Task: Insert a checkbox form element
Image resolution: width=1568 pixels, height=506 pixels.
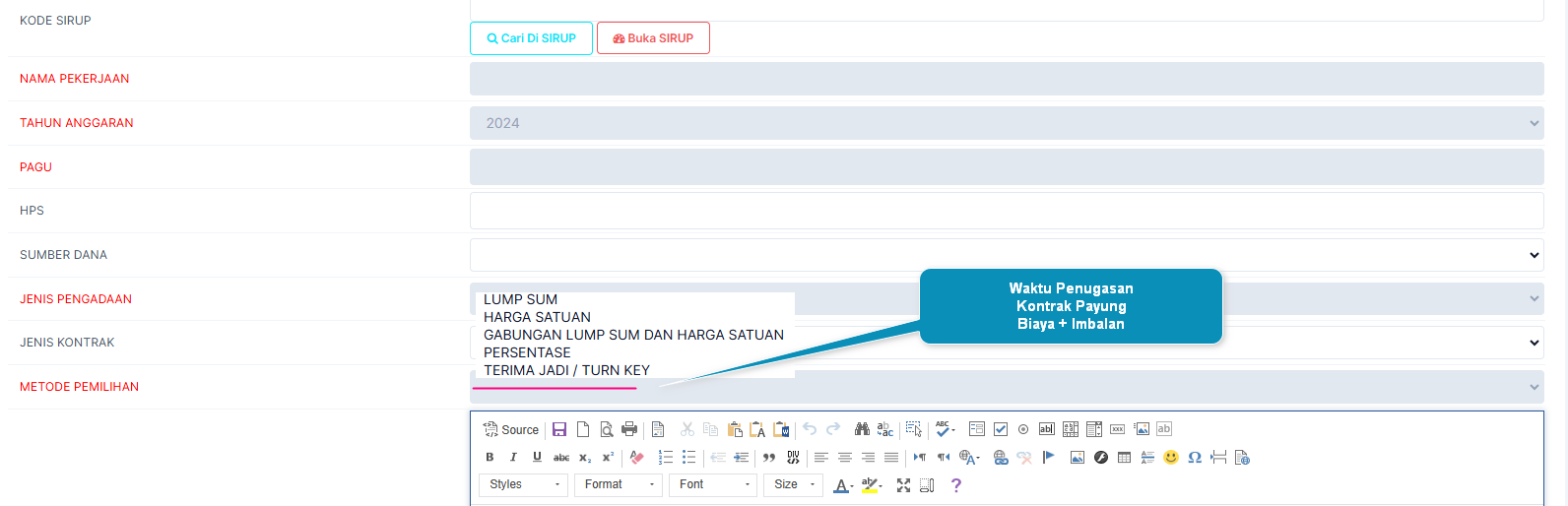Action: point(1001,429)
